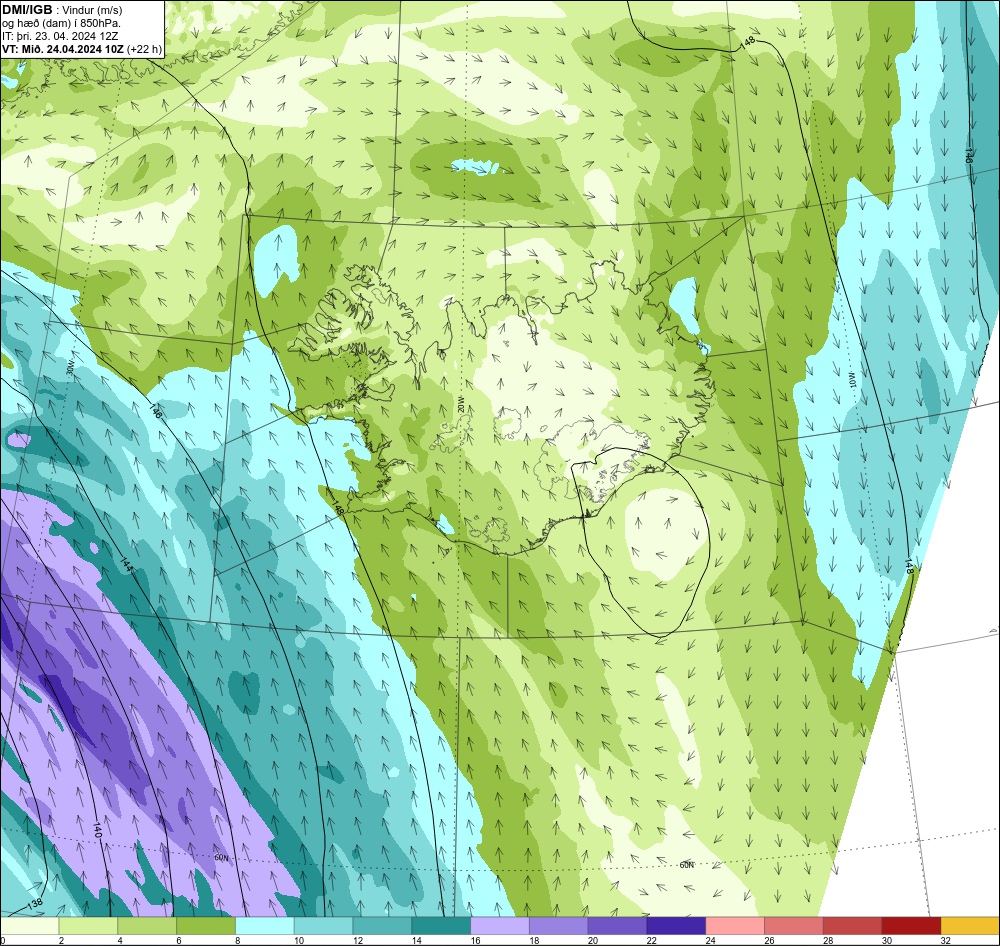Pick the 6–8 m/s dark green legend swatch
Screen dimensions: 1000x946
click(205, 926)
